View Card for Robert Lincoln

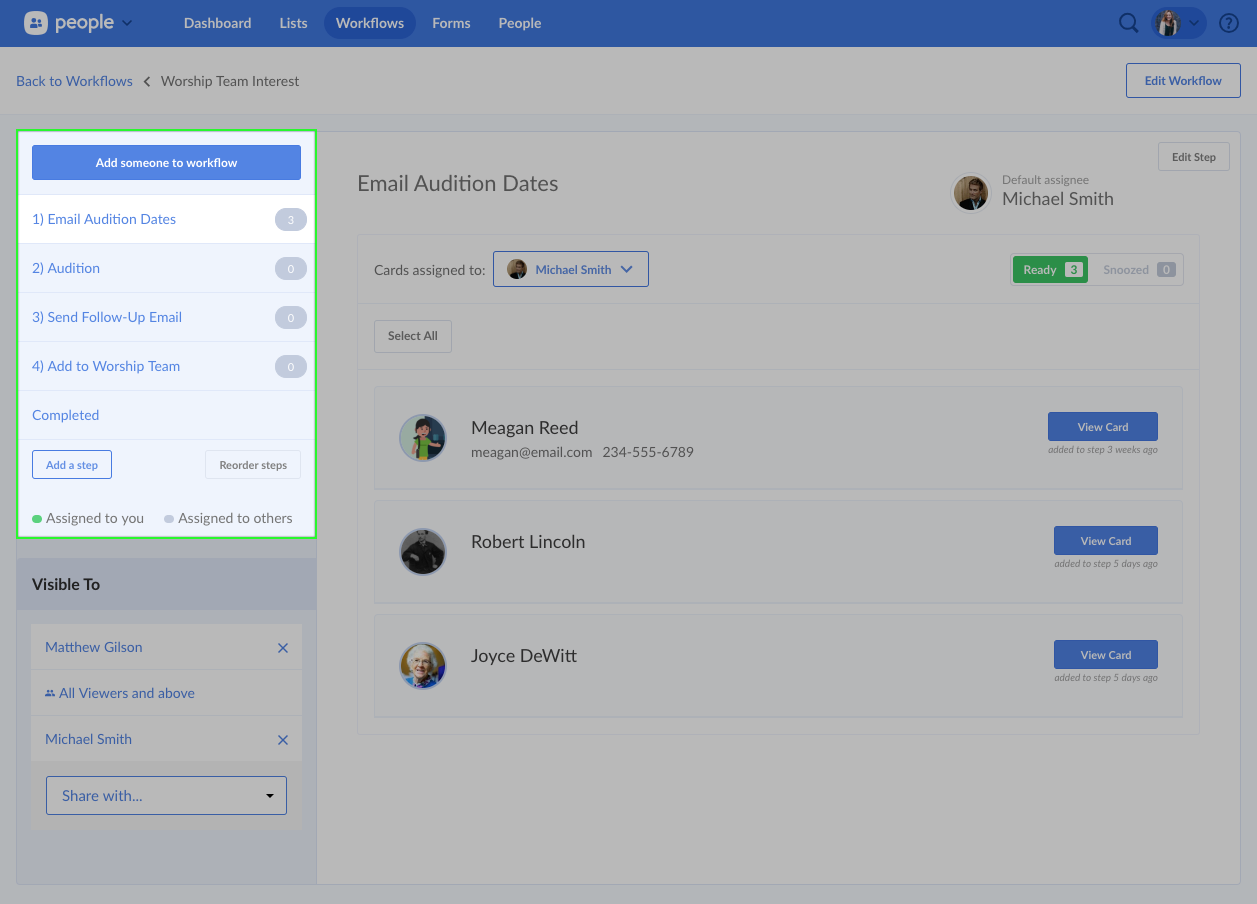tap(1105, 541)
